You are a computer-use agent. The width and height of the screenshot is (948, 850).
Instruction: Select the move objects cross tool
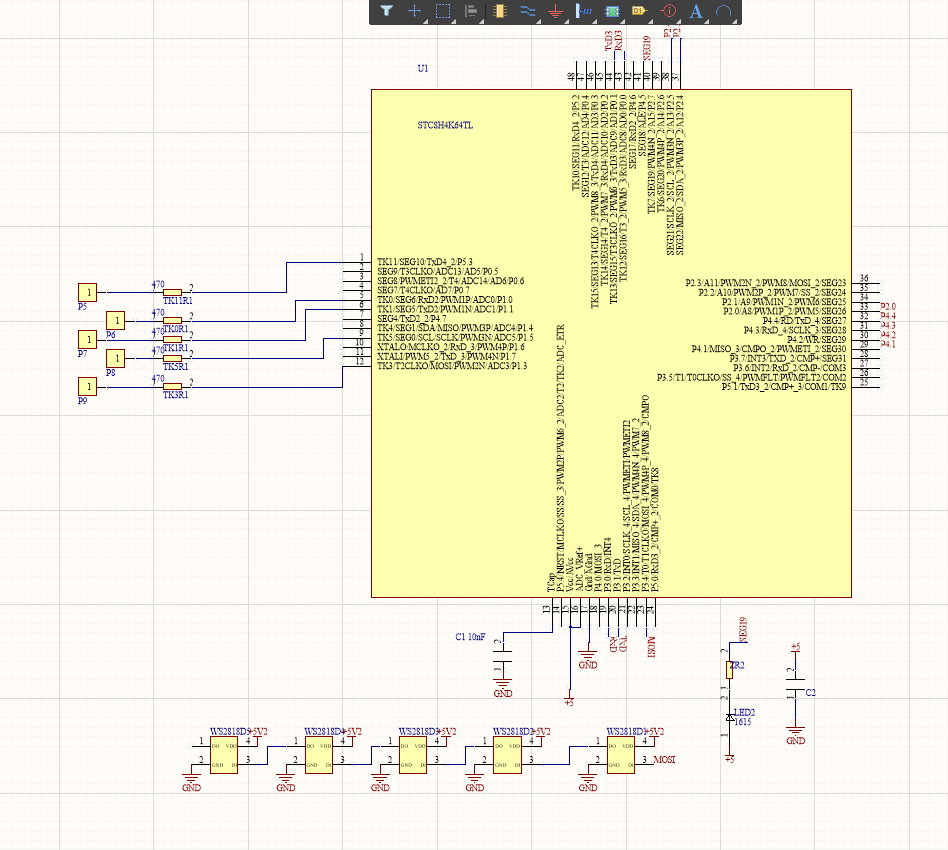[415, 11]
